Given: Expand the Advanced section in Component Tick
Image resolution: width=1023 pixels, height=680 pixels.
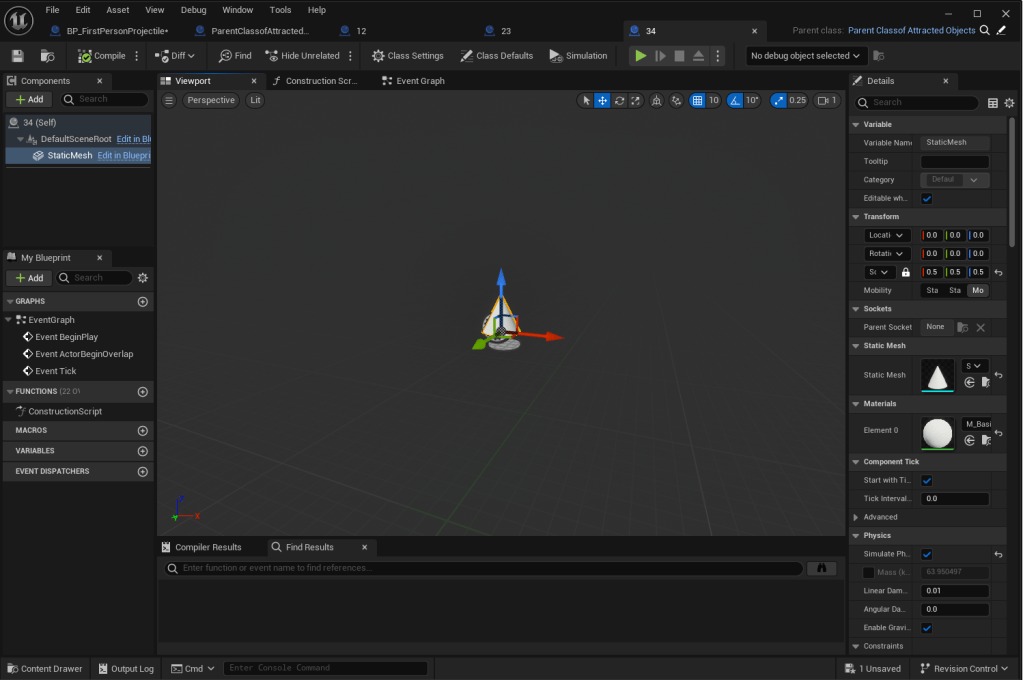Looking at the screenshot, I should click(856, 517).
